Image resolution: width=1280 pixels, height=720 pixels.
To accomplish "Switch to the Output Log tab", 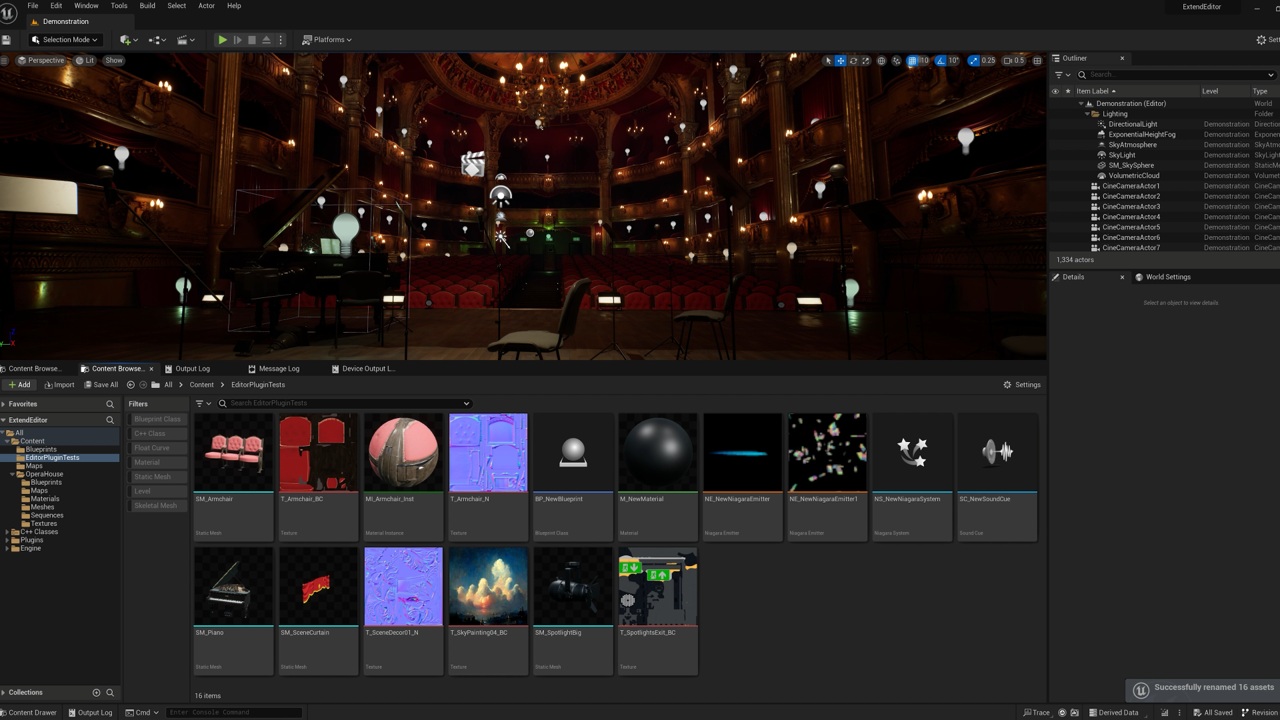I will point(192,368).
